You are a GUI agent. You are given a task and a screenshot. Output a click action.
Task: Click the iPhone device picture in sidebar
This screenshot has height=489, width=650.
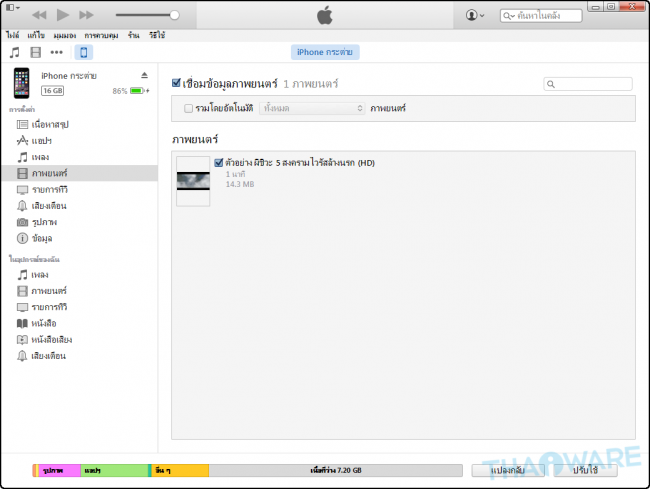click(22, 83)
